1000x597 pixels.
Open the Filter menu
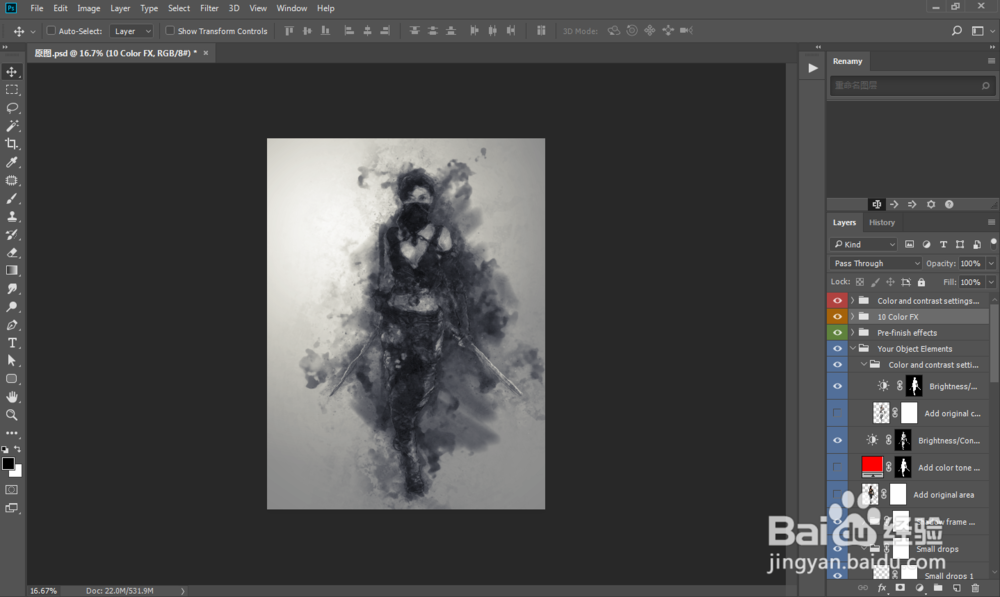[209, 8]
